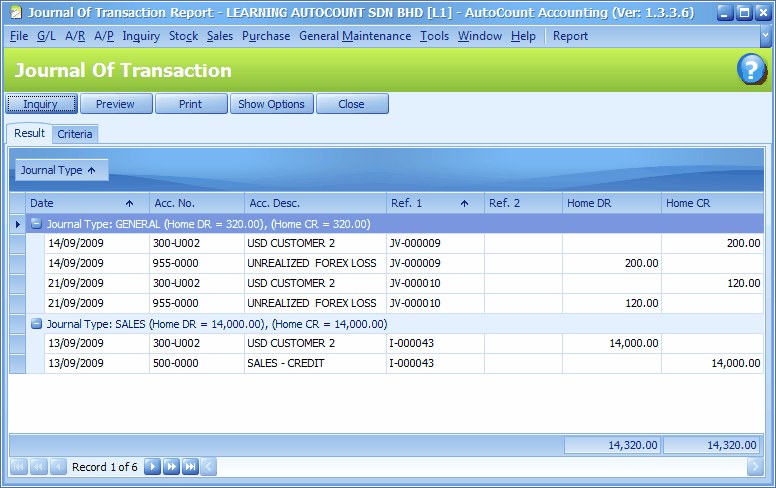Click the Journal Type grouping column chip
This screenshot has width=776, height=488.
(58, 170)
